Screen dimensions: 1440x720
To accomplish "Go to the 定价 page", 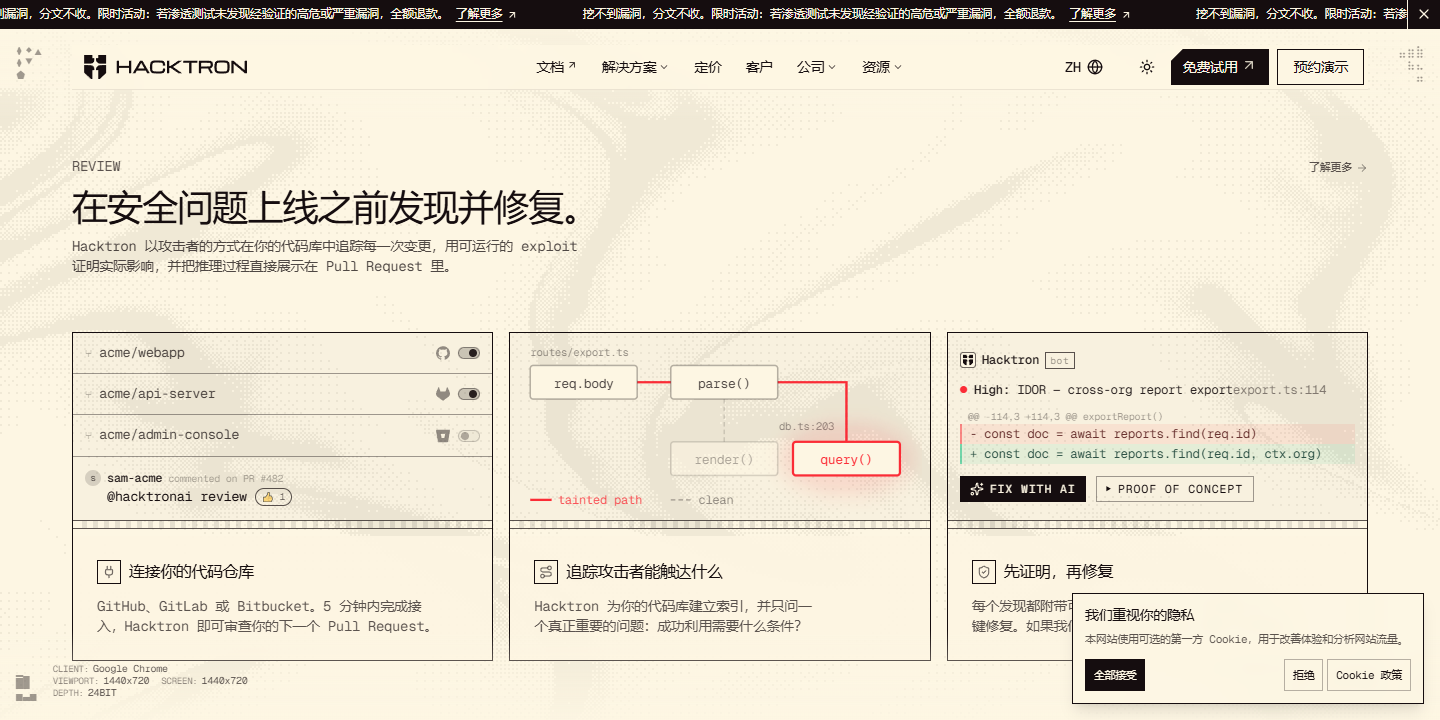I will (x=708, y=67).
